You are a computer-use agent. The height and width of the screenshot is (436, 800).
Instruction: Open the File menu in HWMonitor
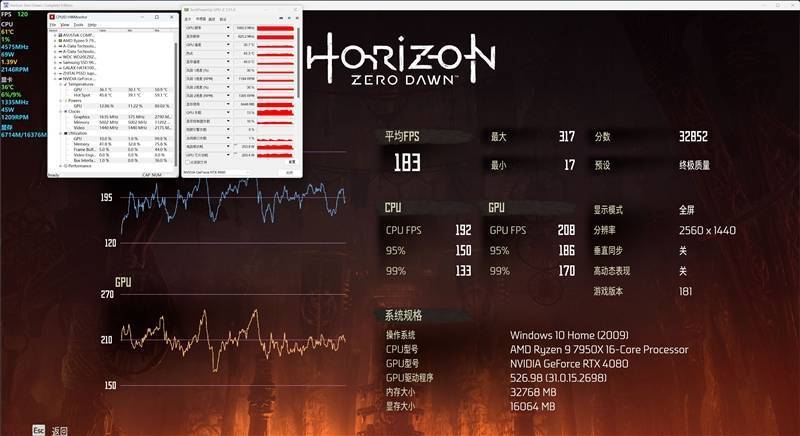53,25
